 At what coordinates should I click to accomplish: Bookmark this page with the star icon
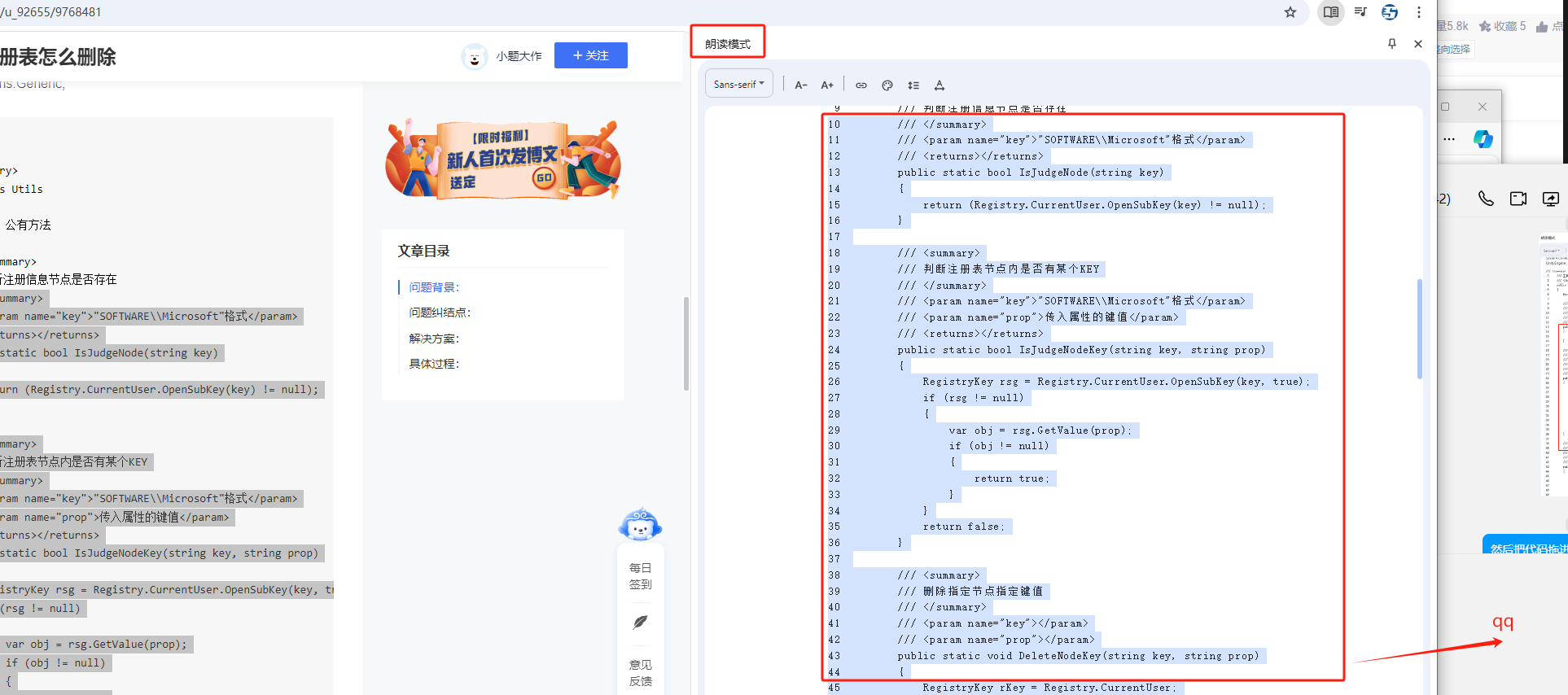1290,12
